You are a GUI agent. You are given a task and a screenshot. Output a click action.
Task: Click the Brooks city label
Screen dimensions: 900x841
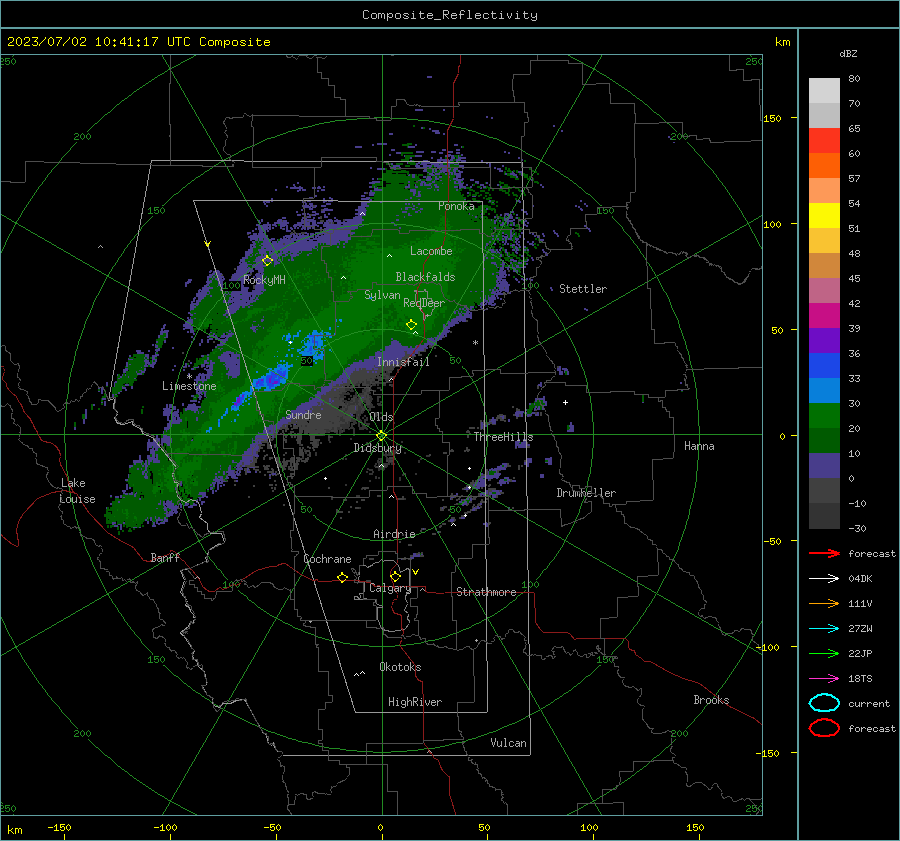click(x=711, y=700)
